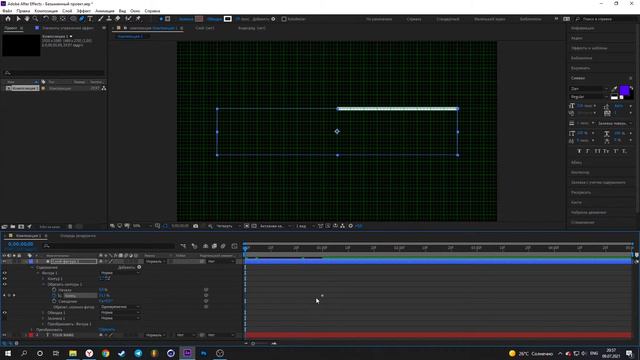Toggle visibility eye of Контур 1
The width and height of the screenshot is (640, 360).
(x=5, y=279)
